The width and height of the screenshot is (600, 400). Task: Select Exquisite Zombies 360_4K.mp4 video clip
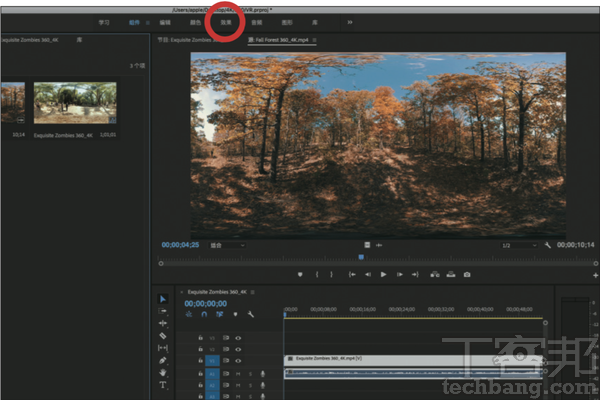pos(413,359)
